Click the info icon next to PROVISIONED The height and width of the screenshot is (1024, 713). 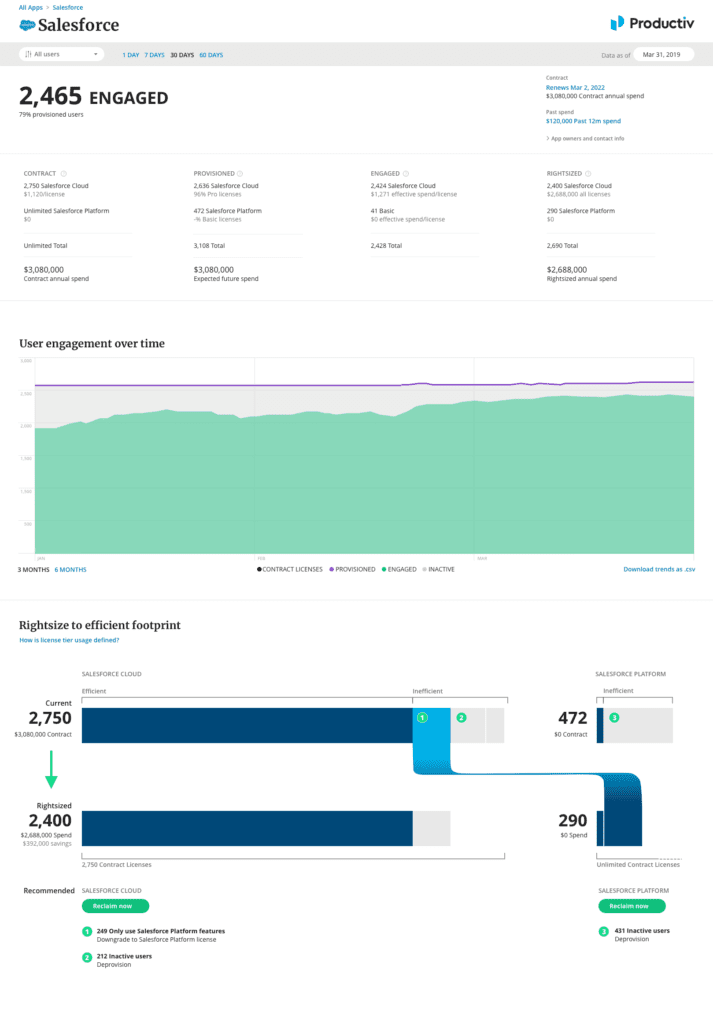[240, 174]
